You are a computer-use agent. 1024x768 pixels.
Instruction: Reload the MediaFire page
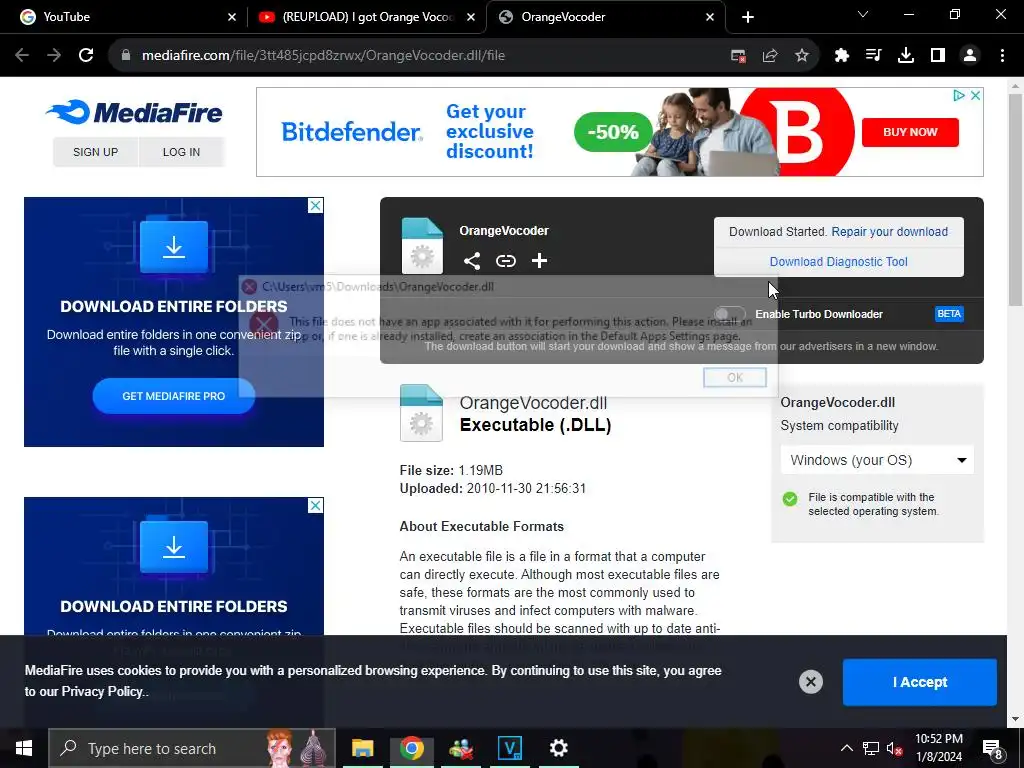[x=86, y=56]
